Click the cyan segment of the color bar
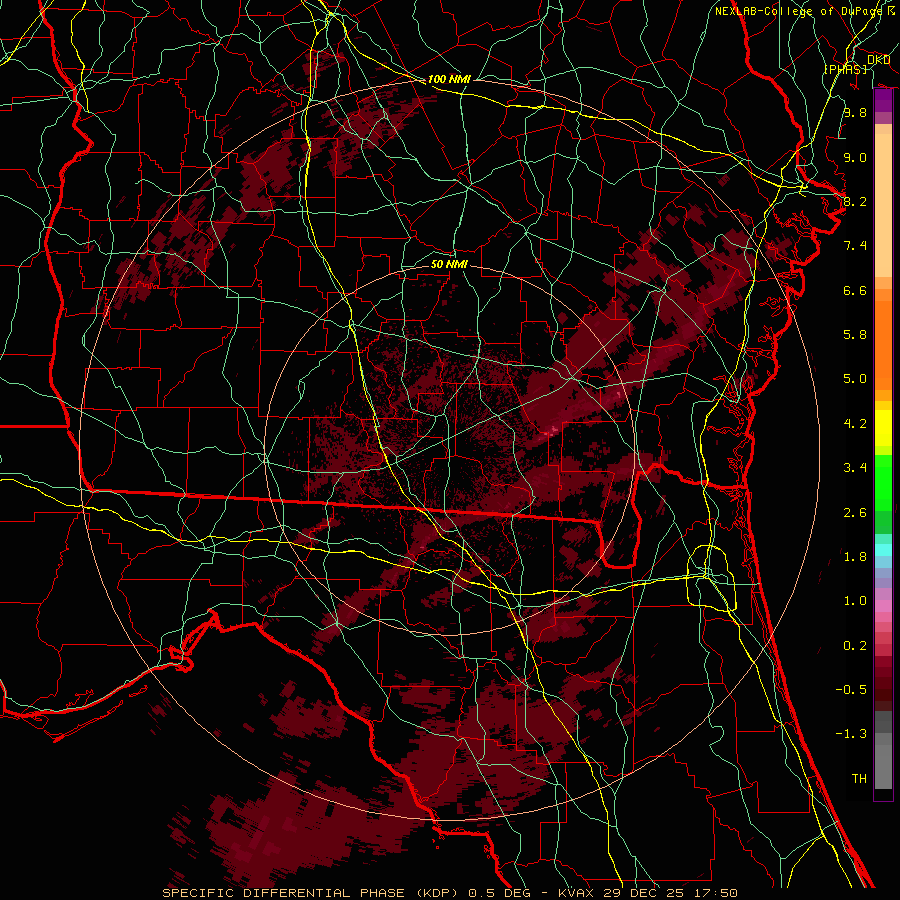 883,550
